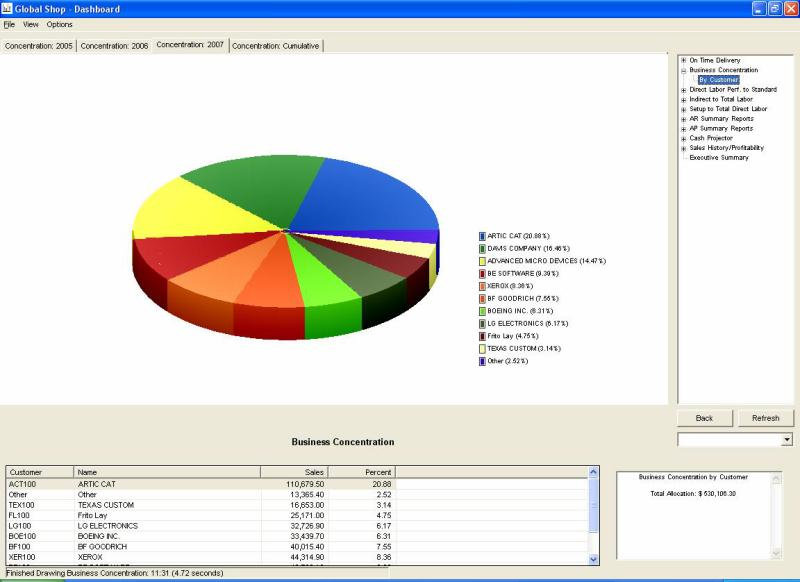Click BOEING INC. light green legend swatch
The width and height of the screenshot is (800, 582).
pos(482,311)
